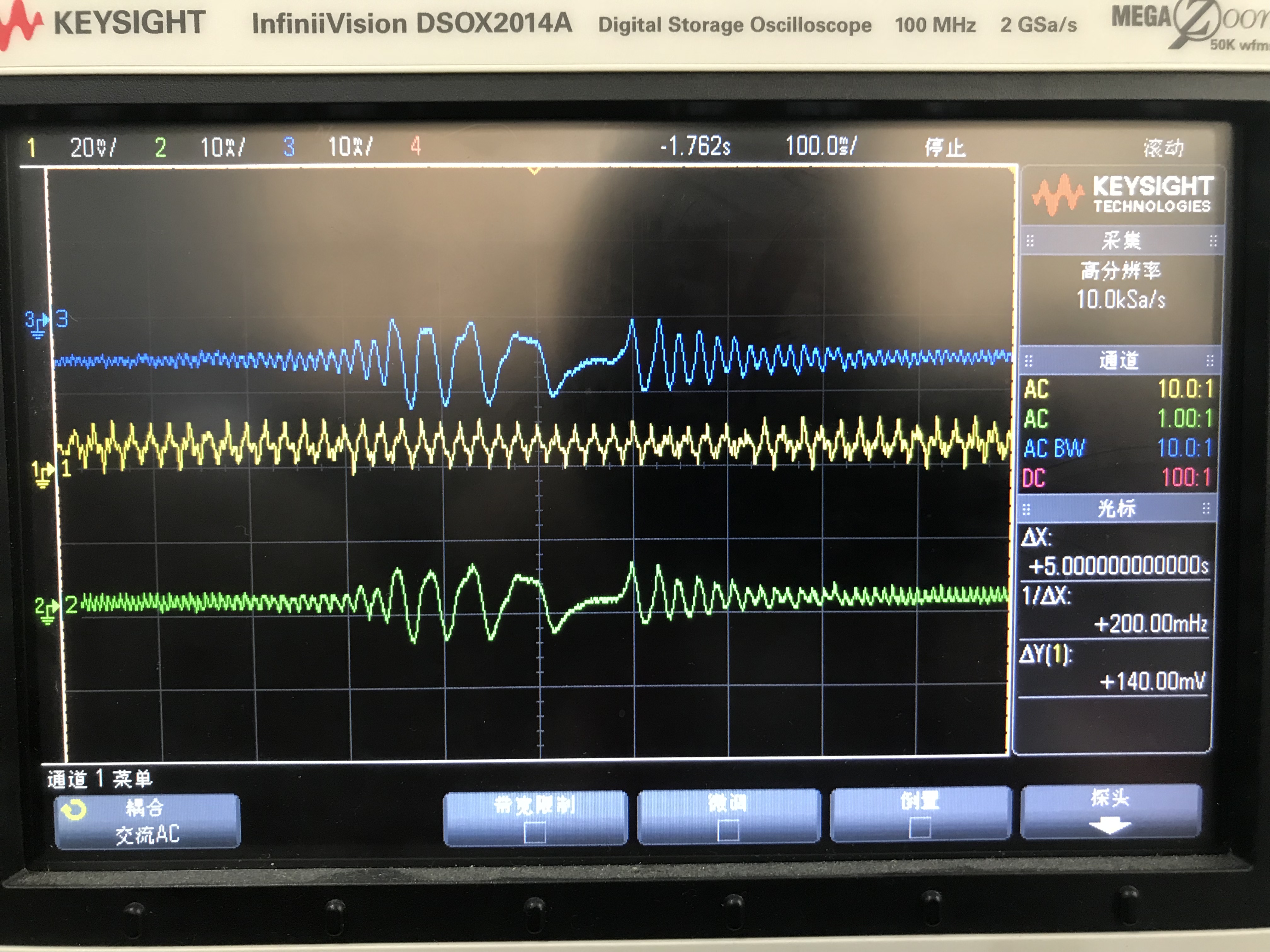Click the Keysight Technologies logo in side panel

1122,196
